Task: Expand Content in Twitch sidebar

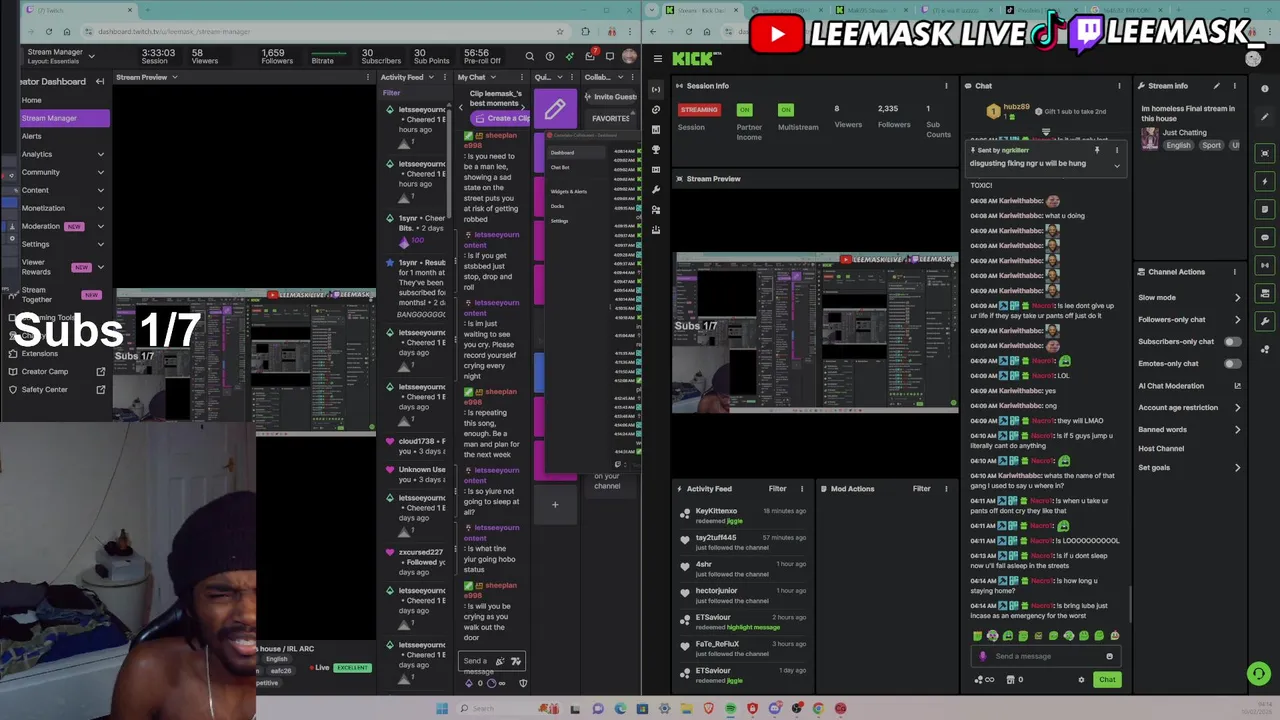Action: click(100, 190)
